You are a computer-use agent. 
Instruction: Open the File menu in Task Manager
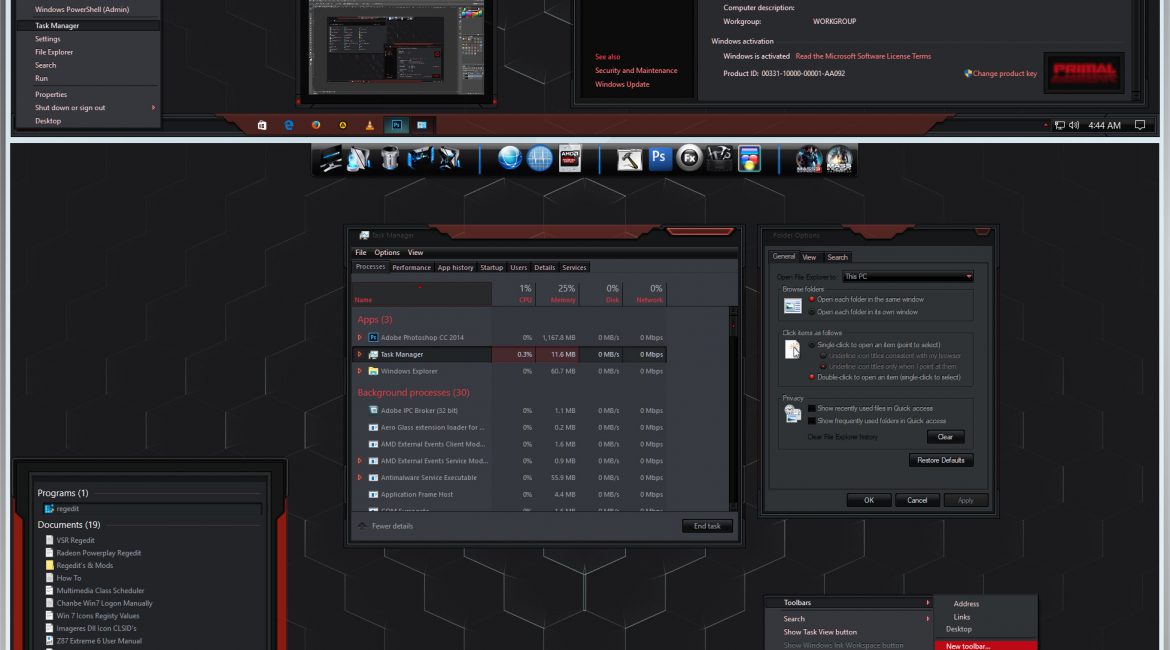point(360,253)
